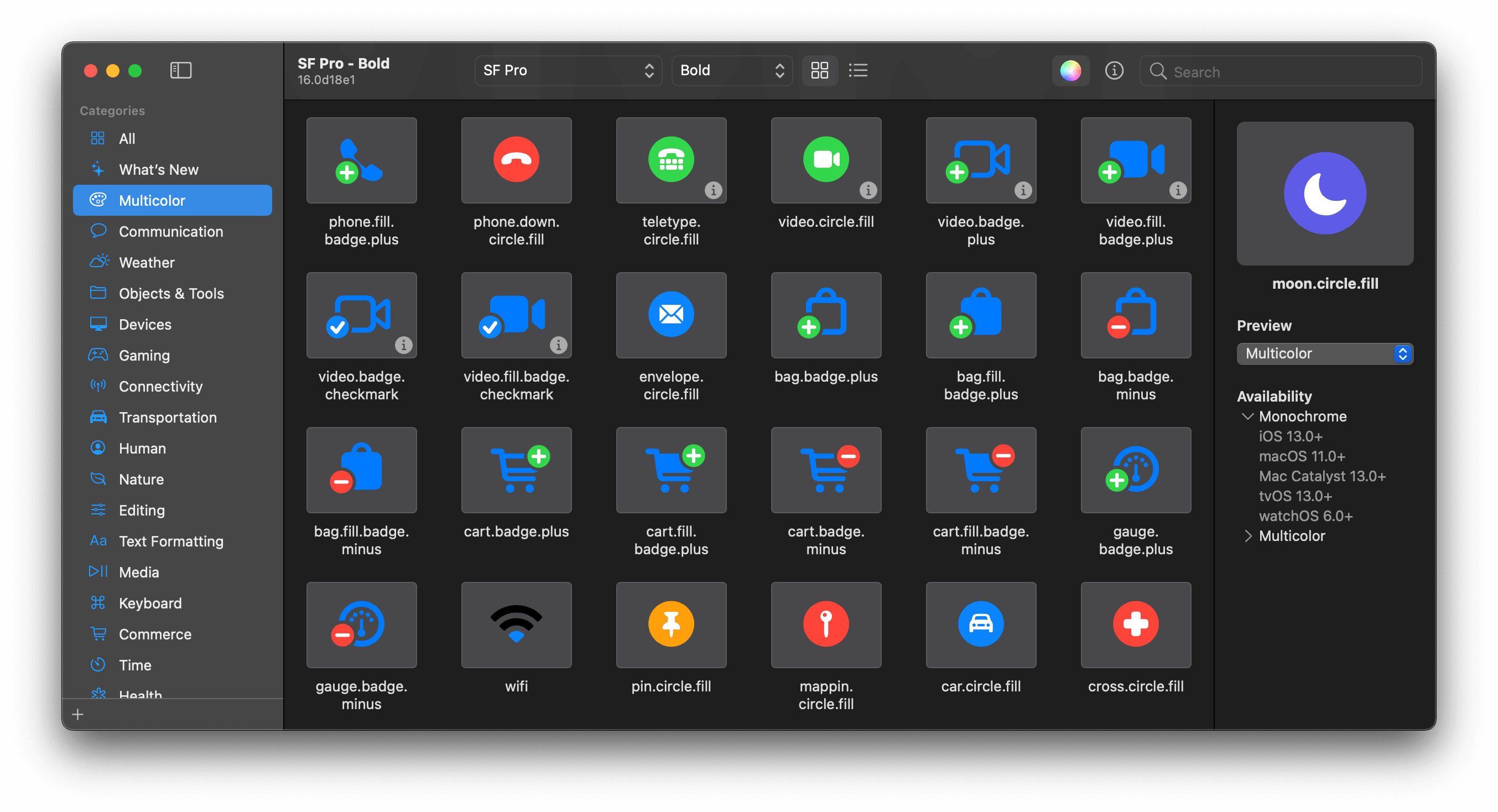The image size is (1498, 812).
Task: Switch to grid view
Action: click(819, 70)
